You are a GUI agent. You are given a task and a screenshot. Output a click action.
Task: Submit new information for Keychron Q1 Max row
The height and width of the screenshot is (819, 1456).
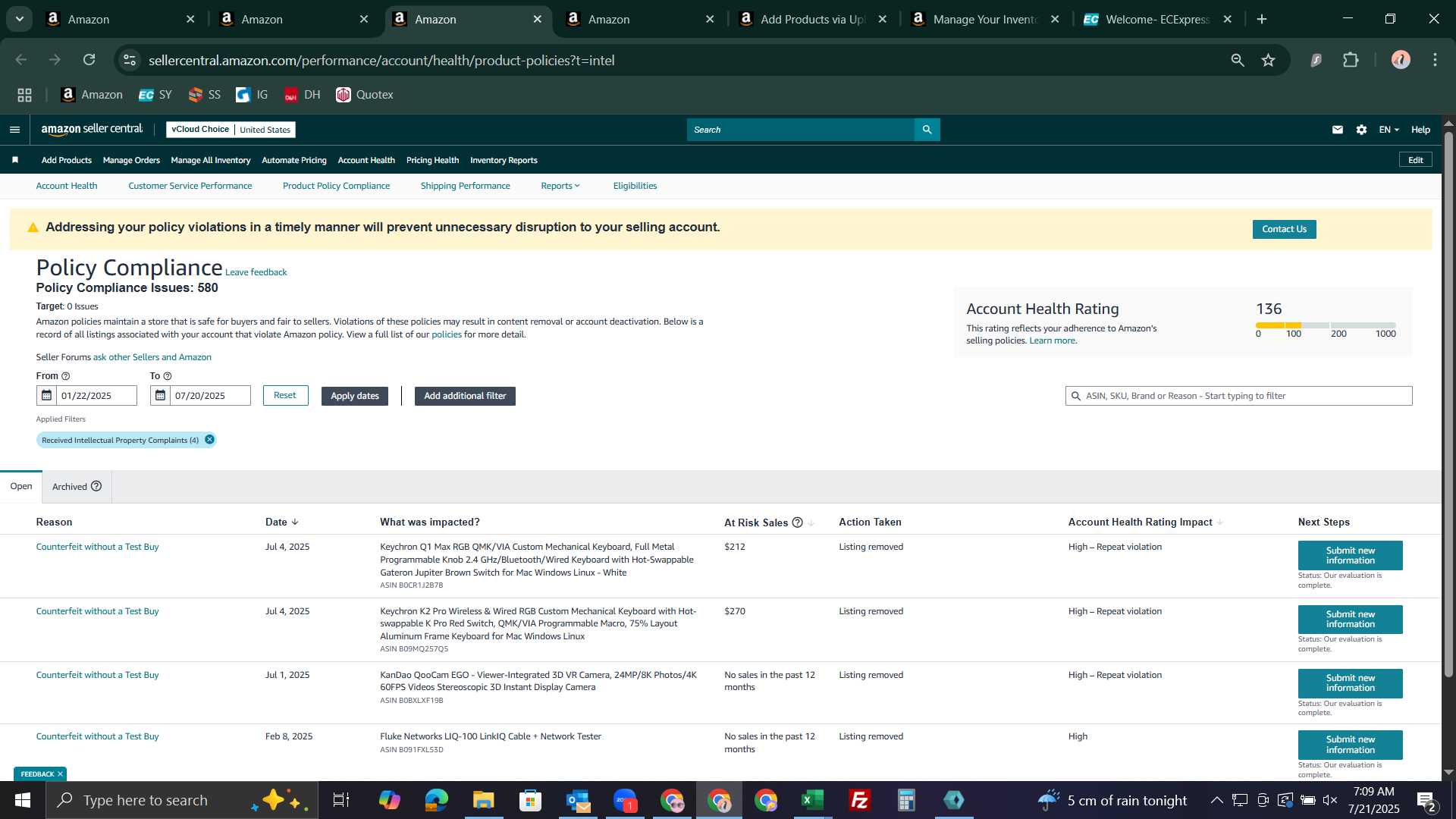(x=1350, y=555)
